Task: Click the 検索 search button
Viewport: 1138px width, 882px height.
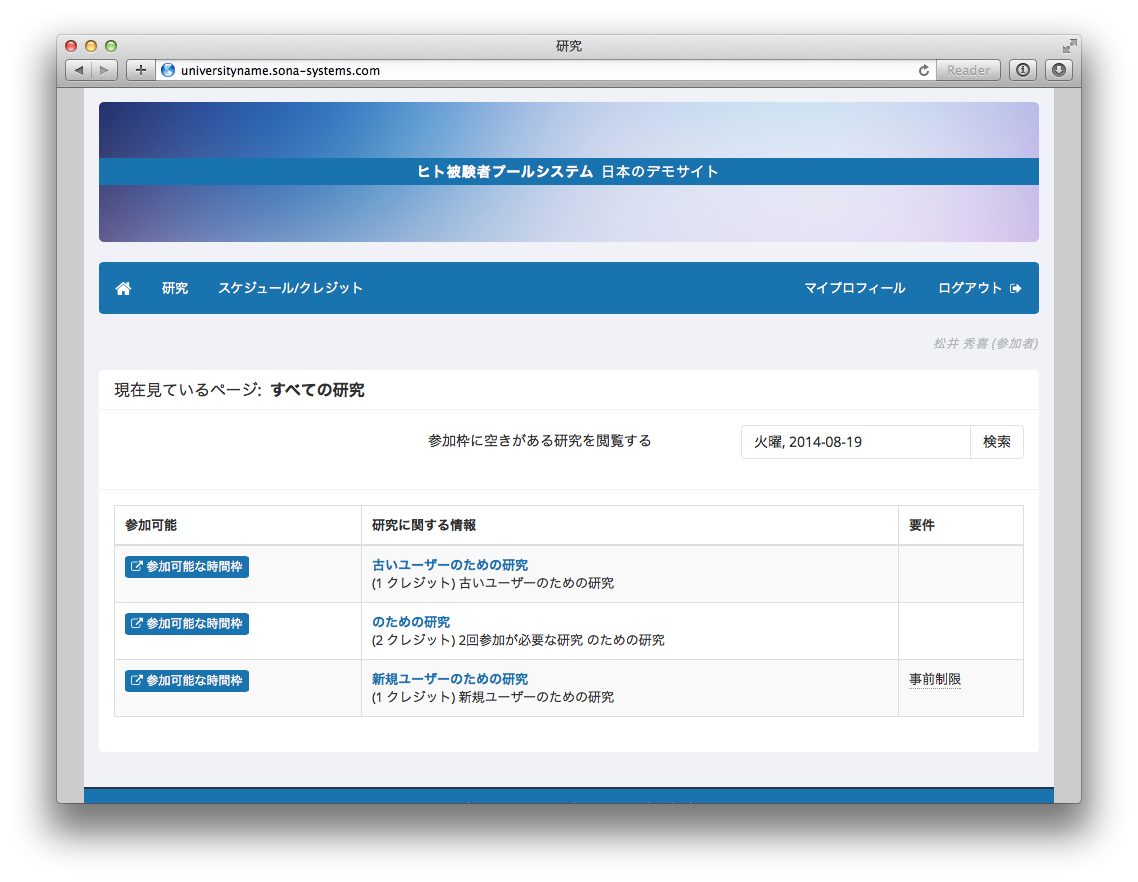Action: (997, 442)
